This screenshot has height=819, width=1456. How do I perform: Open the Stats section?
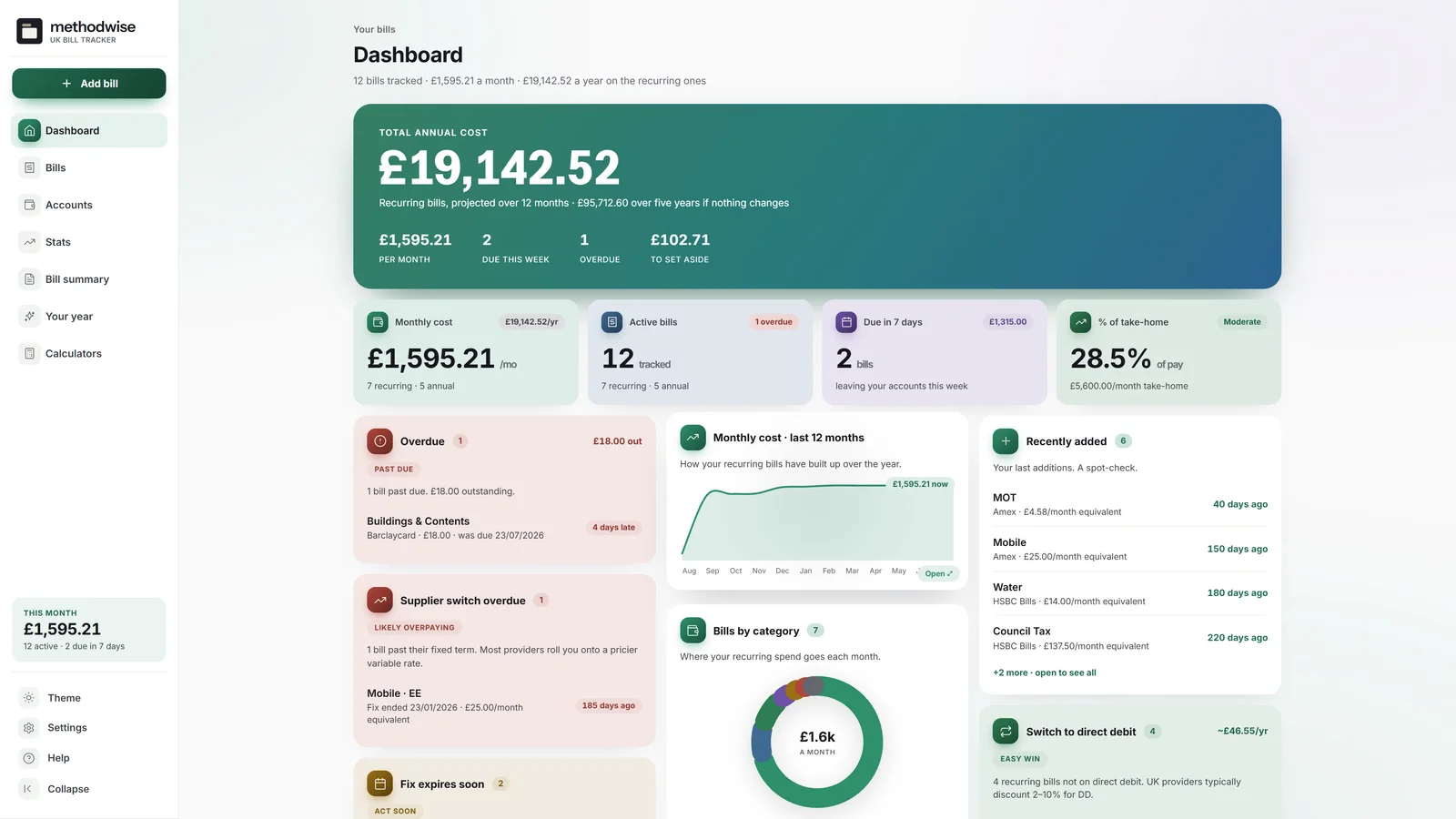click(89, 242)
